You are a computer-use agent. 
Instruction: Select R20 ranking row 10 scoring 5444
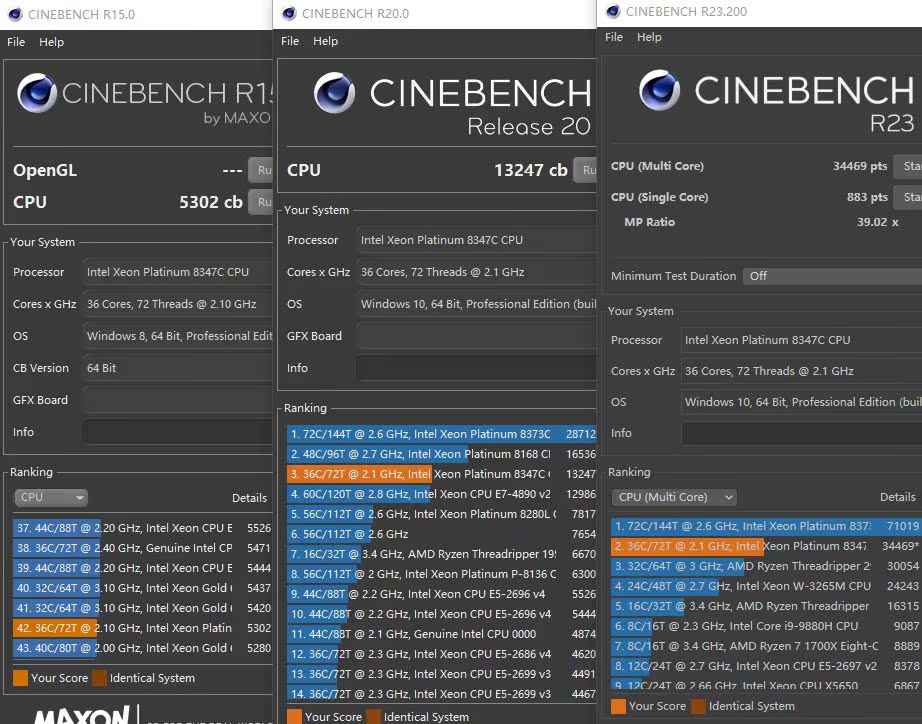coord(442,614)
